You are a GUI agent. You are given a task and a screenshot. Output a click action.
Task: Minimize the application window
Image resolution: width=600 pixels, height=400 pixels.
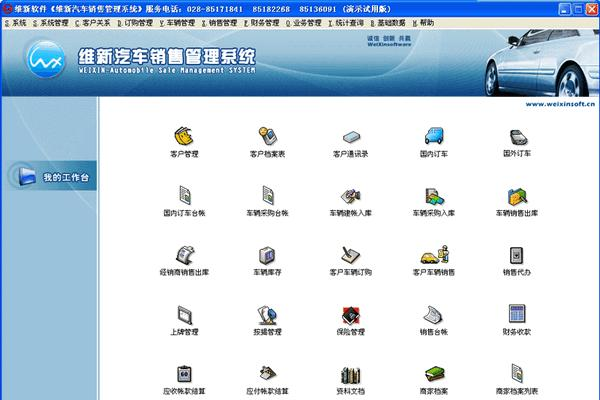(564, 9)
